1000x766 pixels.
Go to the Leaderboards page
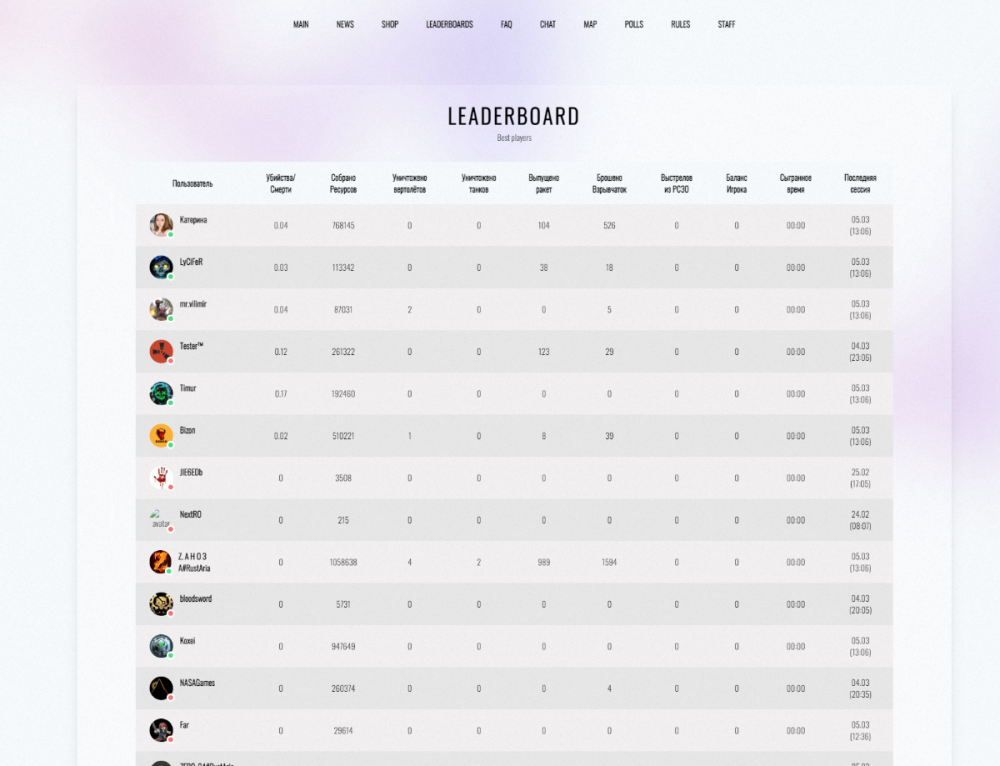(x=449, y=24)
